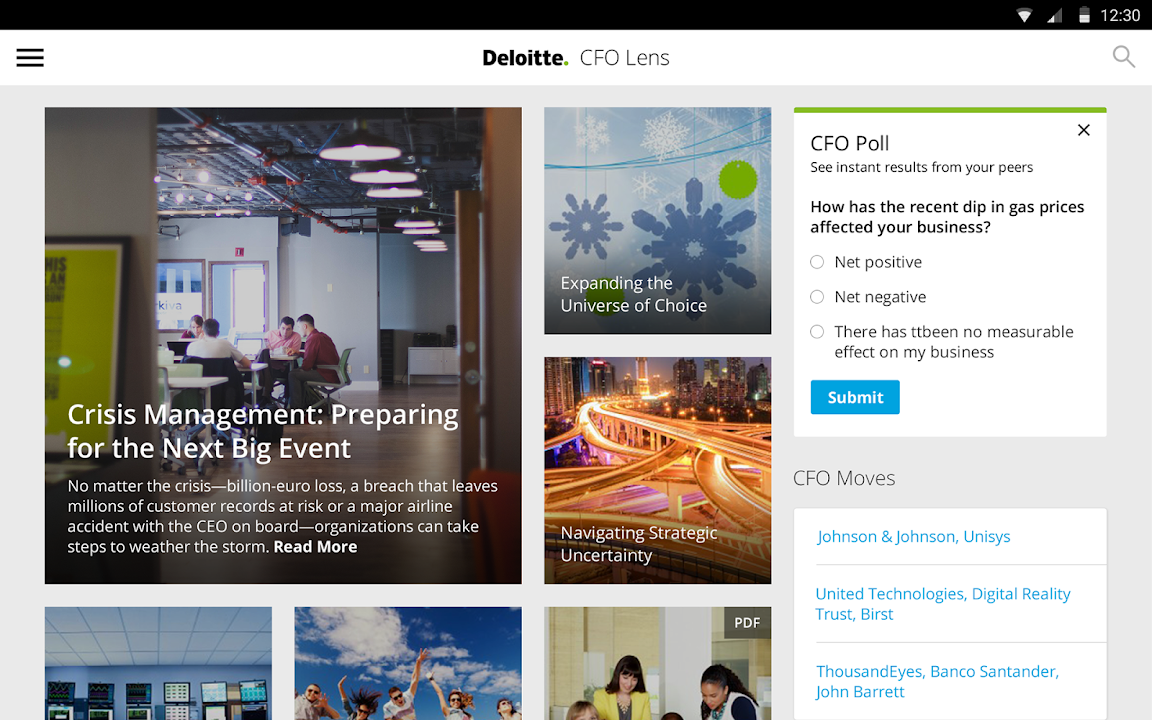Open ThousandEyes, Banco Santander link
This screenshot has width=1152, height=720.
pos(937,681)
